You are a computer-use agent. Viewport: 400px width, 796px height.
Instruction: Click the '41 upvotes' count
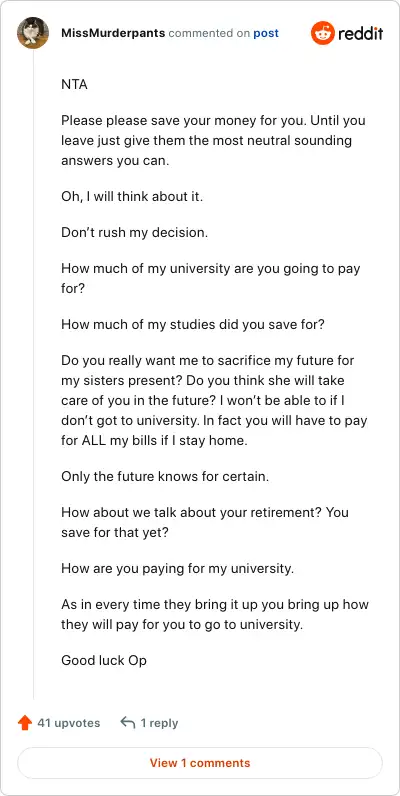(x=69, y=723)
